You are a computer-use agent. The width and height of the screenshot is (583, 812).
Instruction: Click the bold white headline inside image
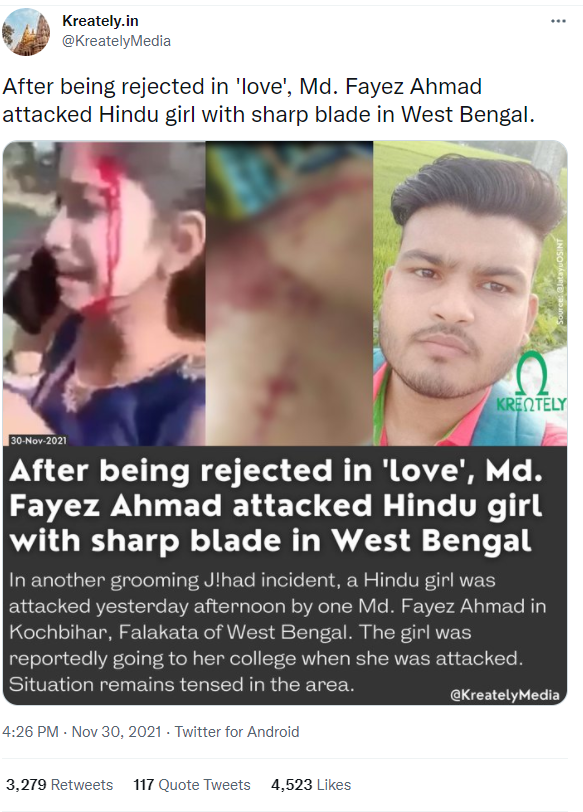tap(276, 506)
